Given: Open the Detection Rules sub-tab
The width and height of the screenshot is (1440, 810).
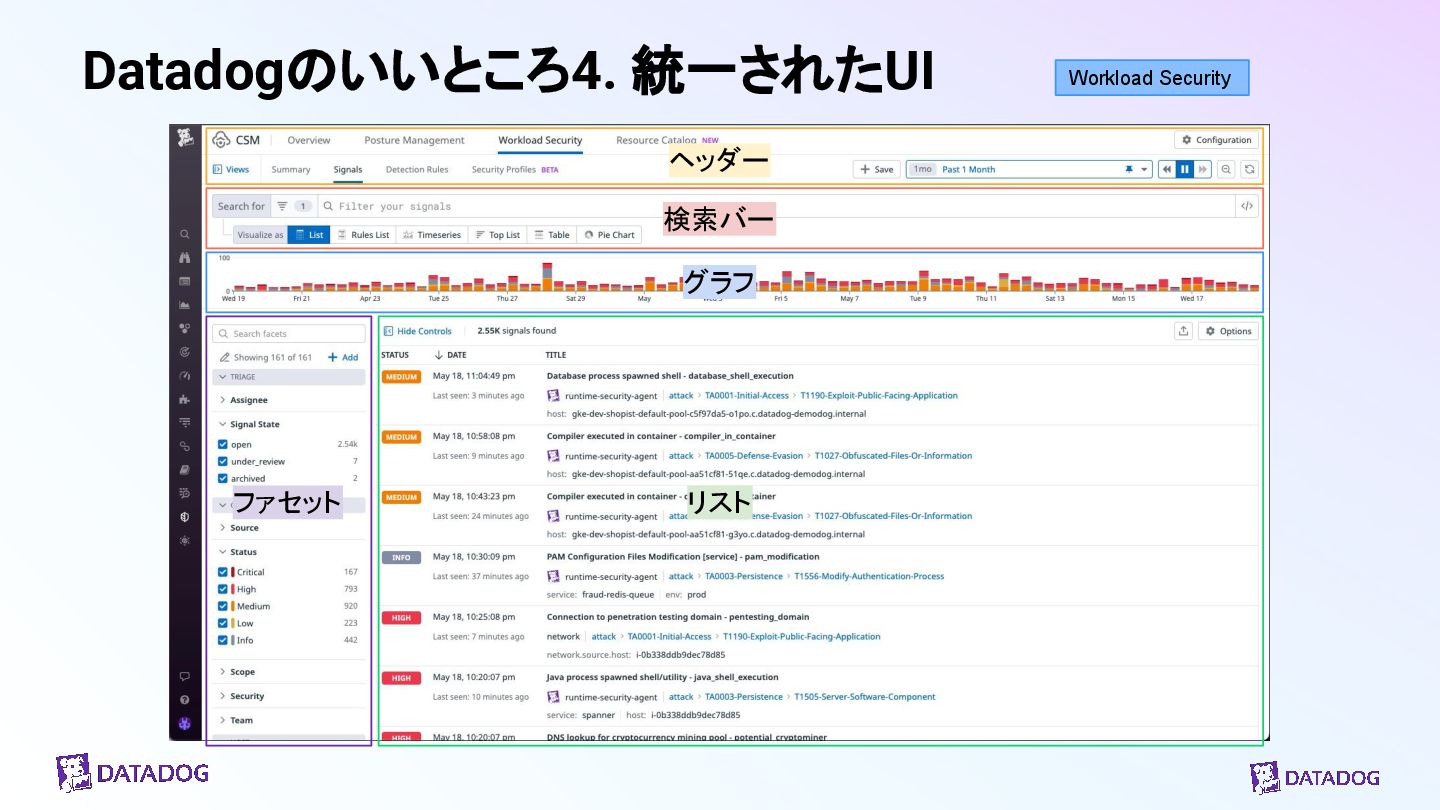Looking at the screenshot, I should tap(417, 169).
